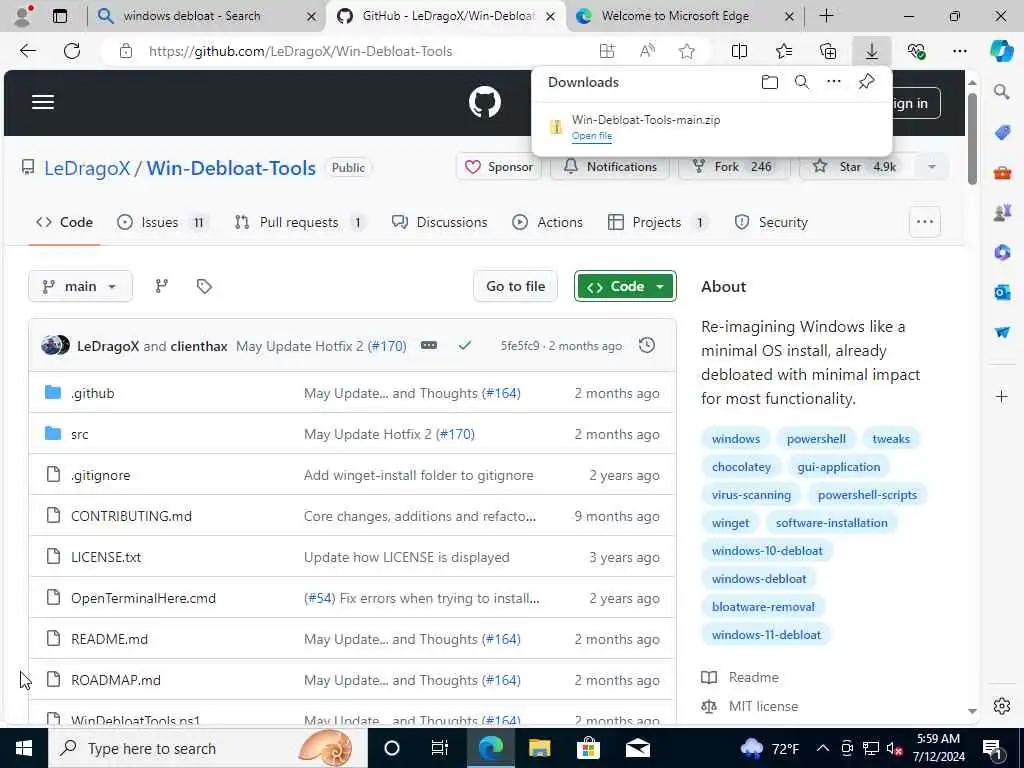This screenshot has height=768, width=1024.
Task: Click the chocolatey topic tag
Action: point(741,467)
